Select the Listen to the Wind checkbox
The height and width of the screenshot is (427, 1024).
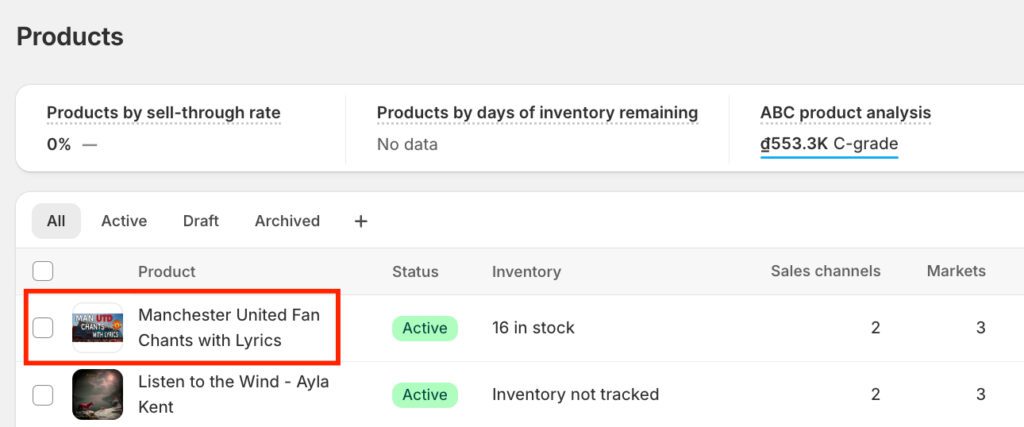click(x=43, y=395)
